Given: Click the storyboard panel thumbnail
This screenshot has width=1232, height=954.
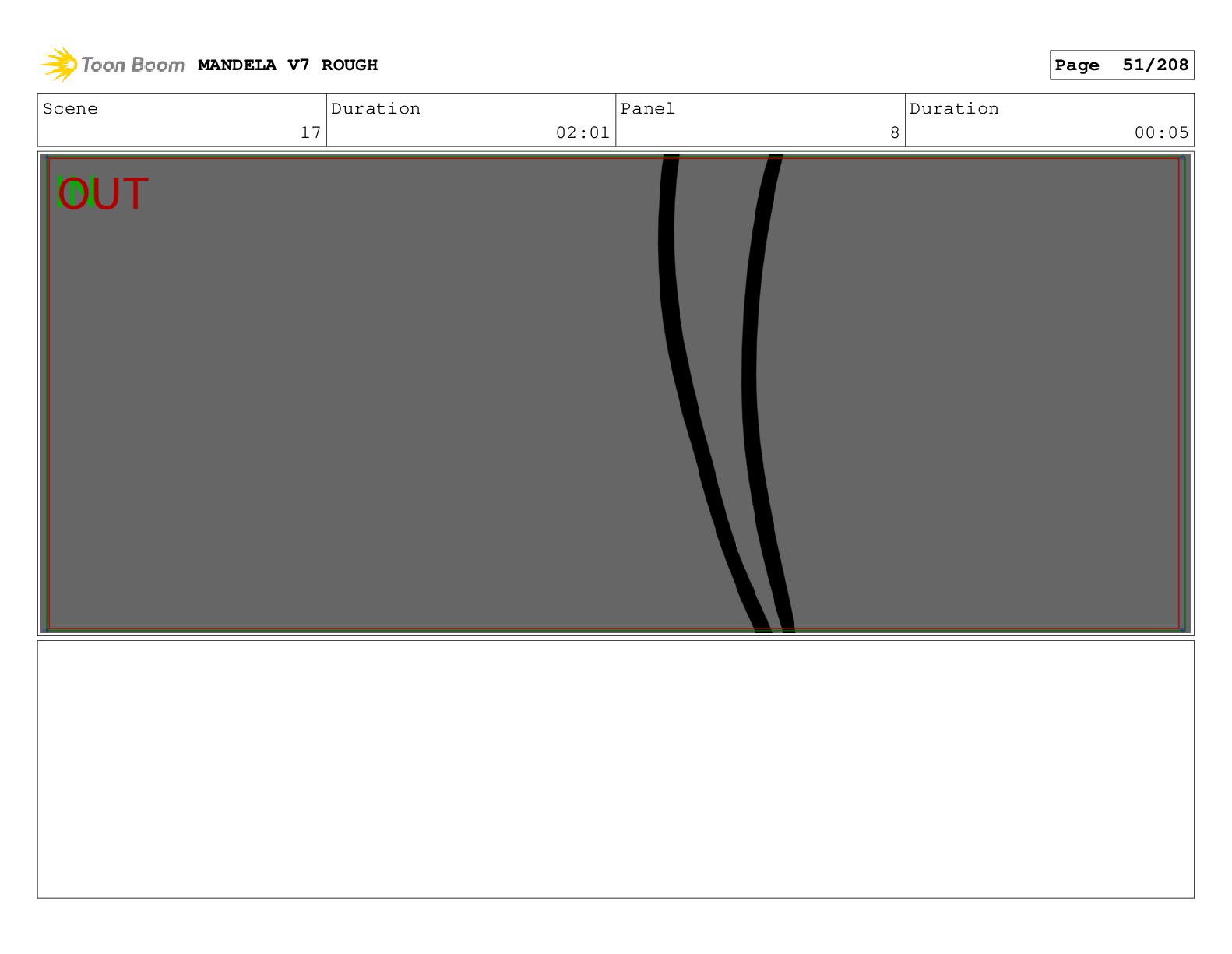Looking at the screenshot, I should (615, 393).
